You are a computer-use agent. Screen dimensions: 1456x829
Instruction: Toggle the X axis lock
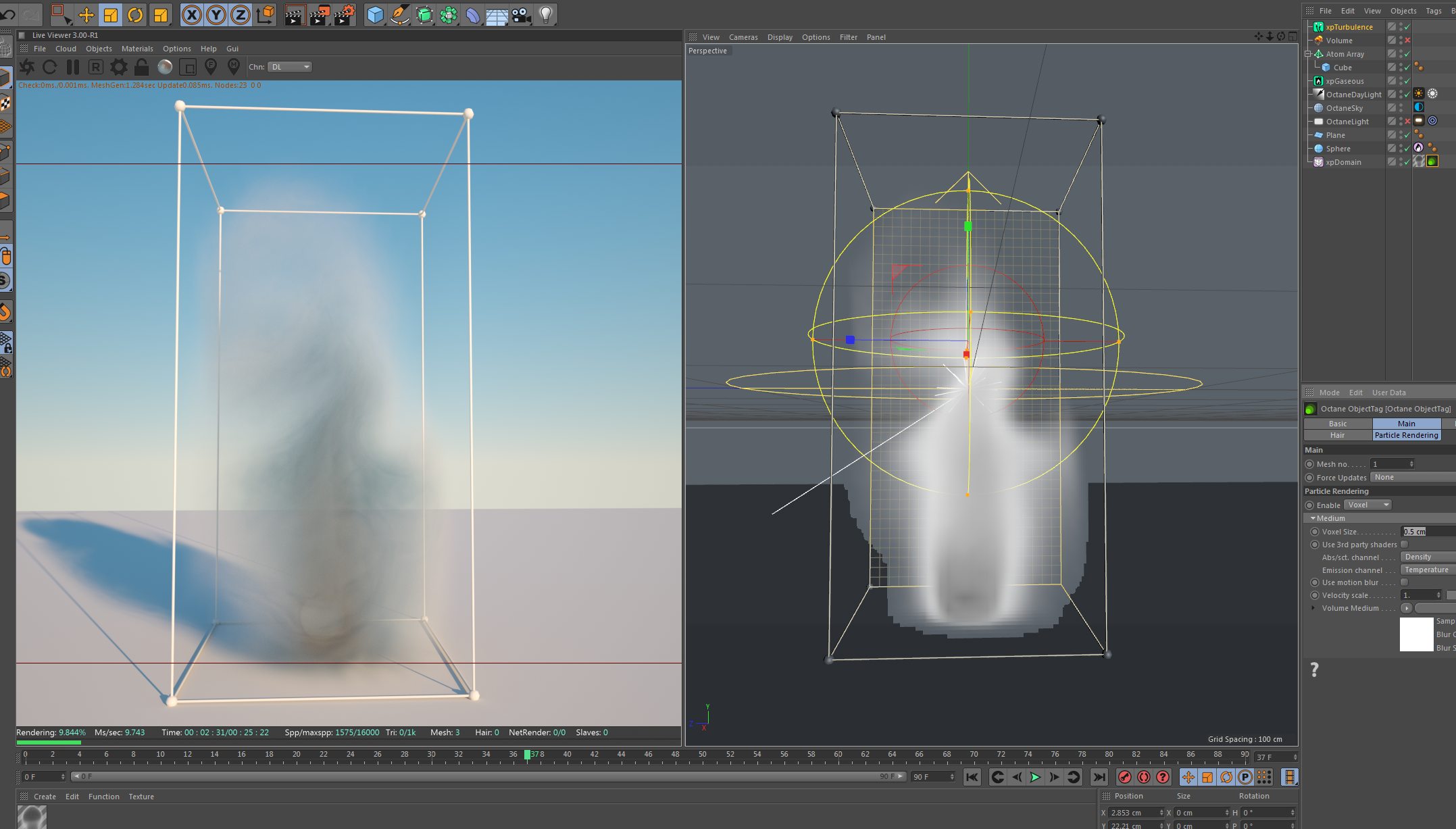coord(192,14)
